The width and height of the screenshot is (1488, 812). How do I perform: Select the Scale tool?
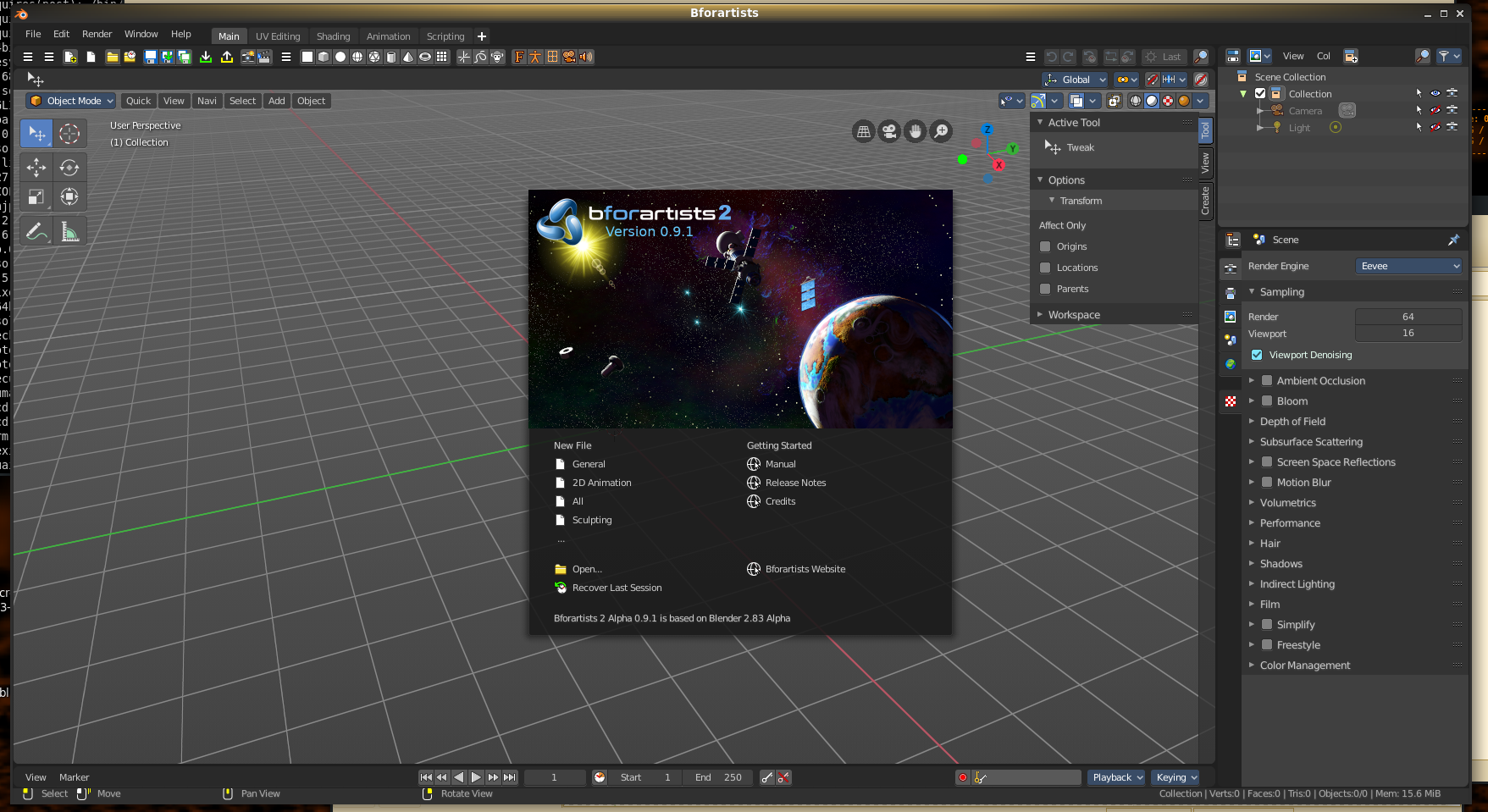tap(36, 197)
